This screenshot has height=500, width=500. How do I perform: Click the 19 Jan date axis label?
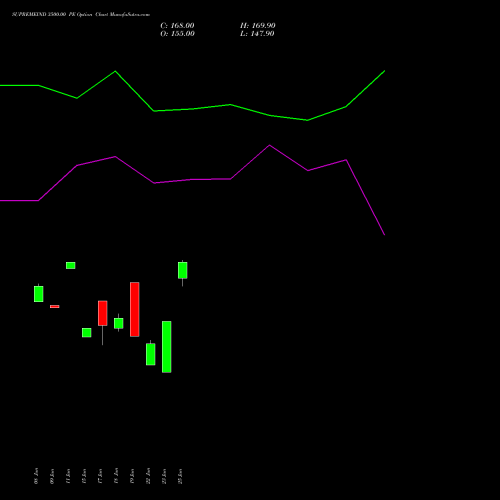point(132,476)
